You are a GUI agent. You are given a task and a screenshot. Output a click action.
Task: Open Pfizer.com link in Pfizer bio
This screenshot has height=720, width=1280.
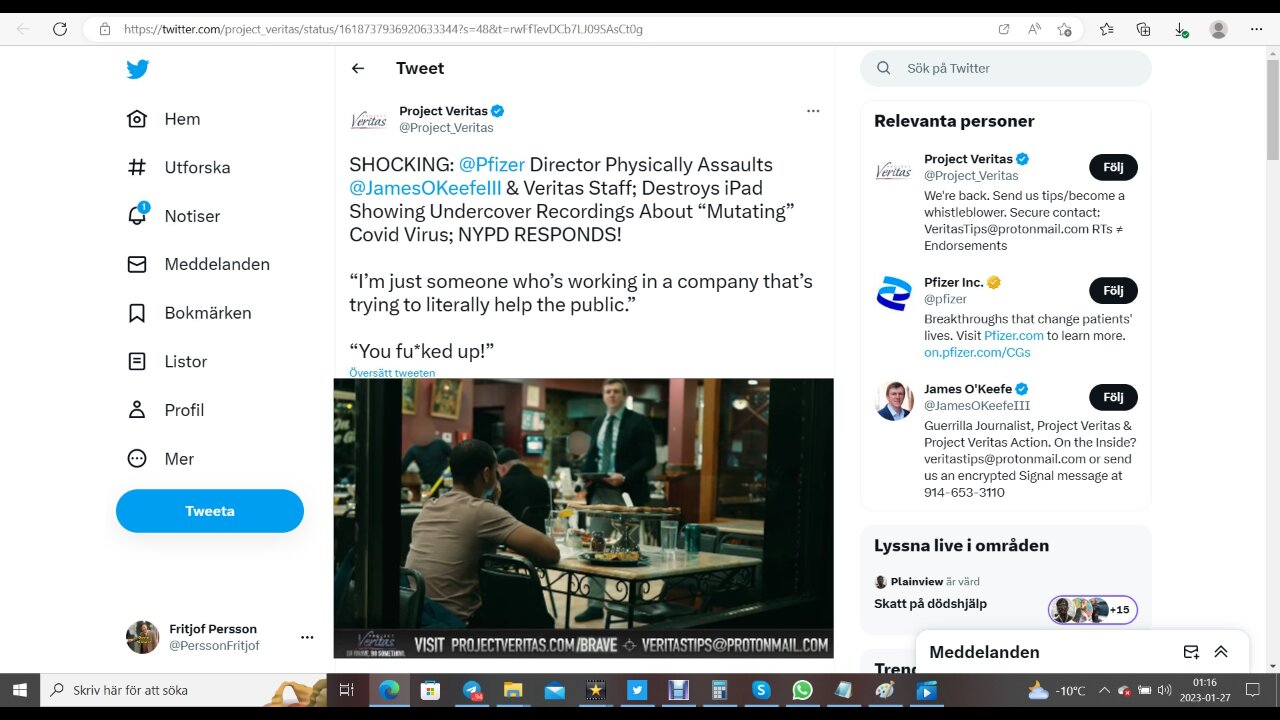(1014, 336)
